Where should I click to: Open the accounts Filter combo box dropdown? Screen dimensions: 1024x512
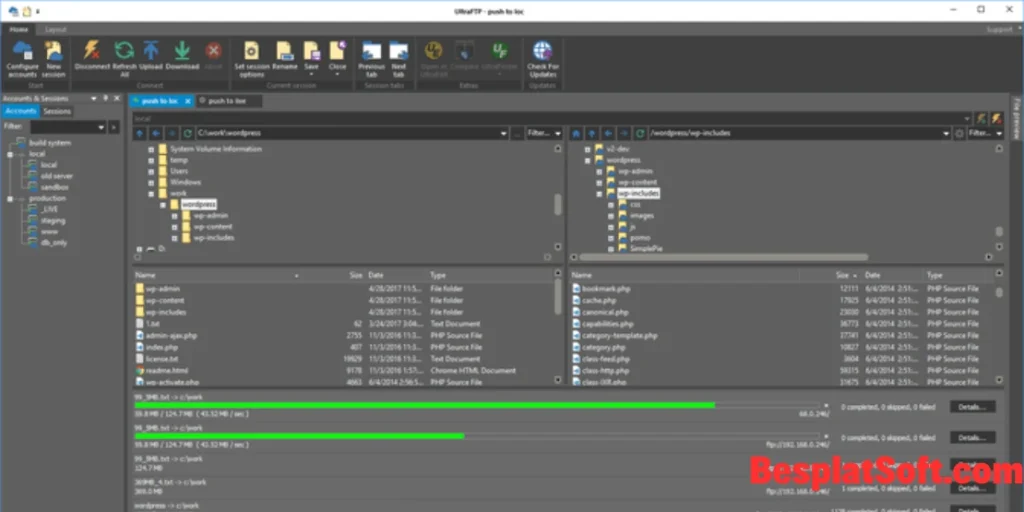coord(101,127)
